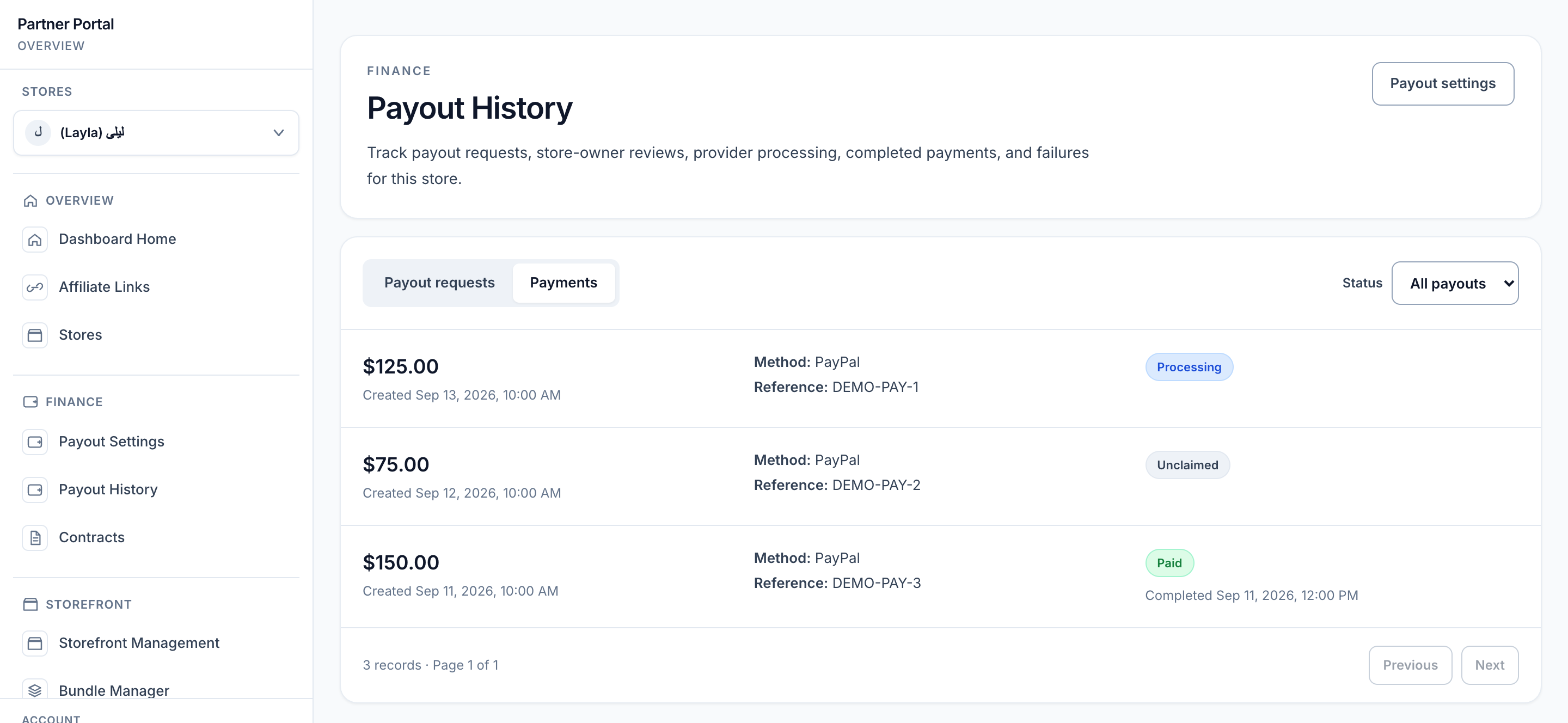Click the Previous page button
The image size is (1568, 723).
coord(1410,665)
